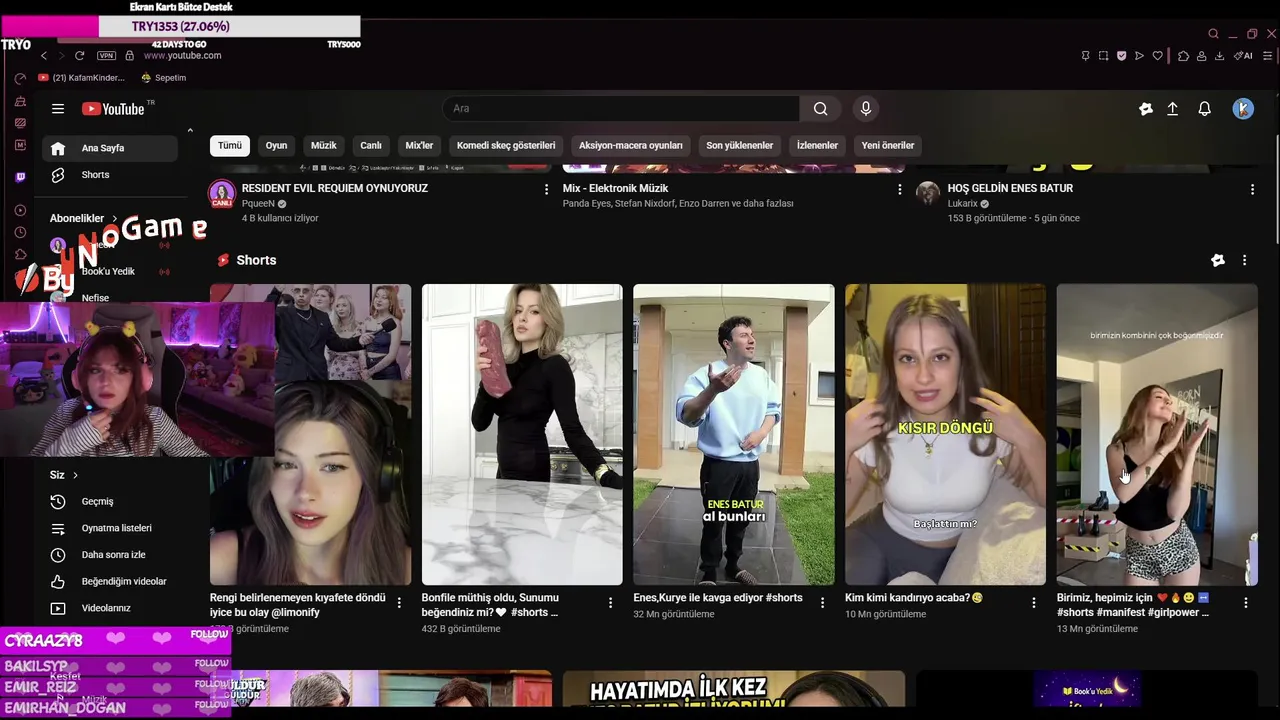Open the browser tab search magnifier
Screen dimensions: 1280x720
[1214, 34]
